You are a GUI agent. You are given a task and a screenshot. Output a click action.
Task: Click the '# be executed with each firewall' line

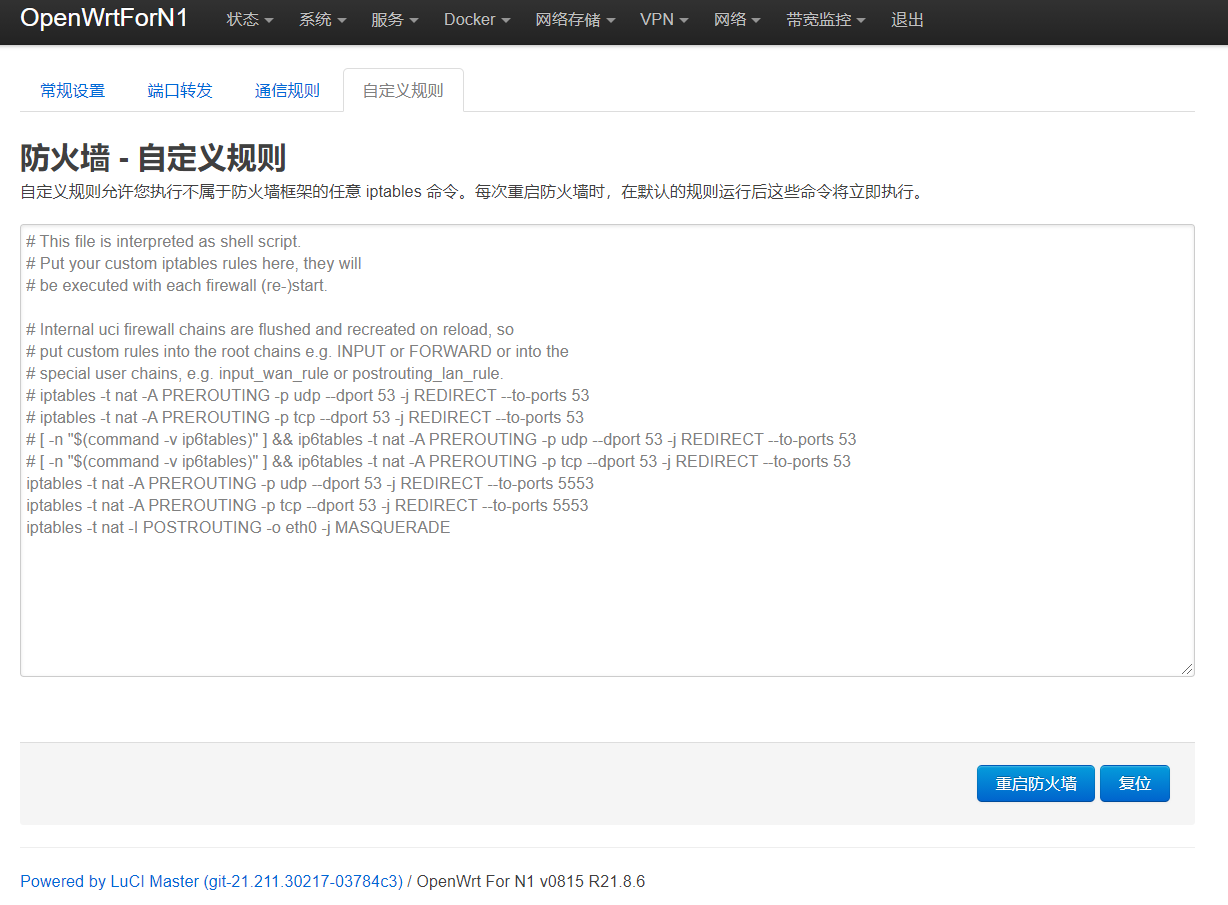[176, 285]
